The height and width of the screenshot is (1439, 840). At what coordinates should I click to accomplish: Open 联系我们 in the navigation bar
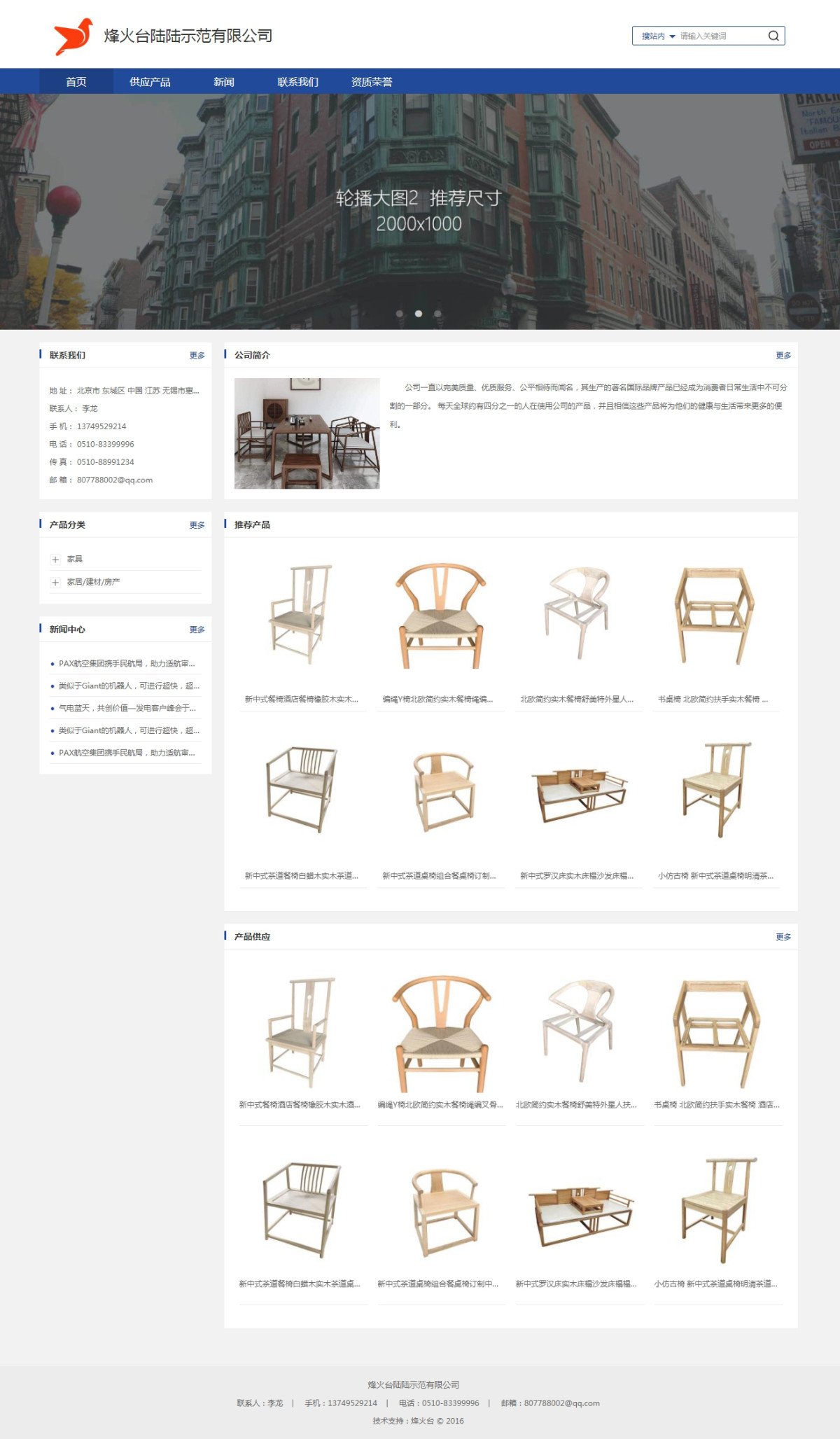[297, 82]
